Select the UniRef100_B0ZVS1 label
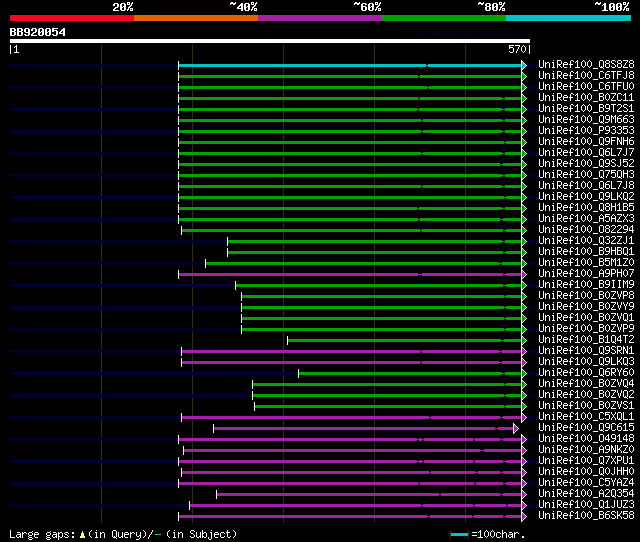Viewport: 640px width, 542px height. pos(586,406)
